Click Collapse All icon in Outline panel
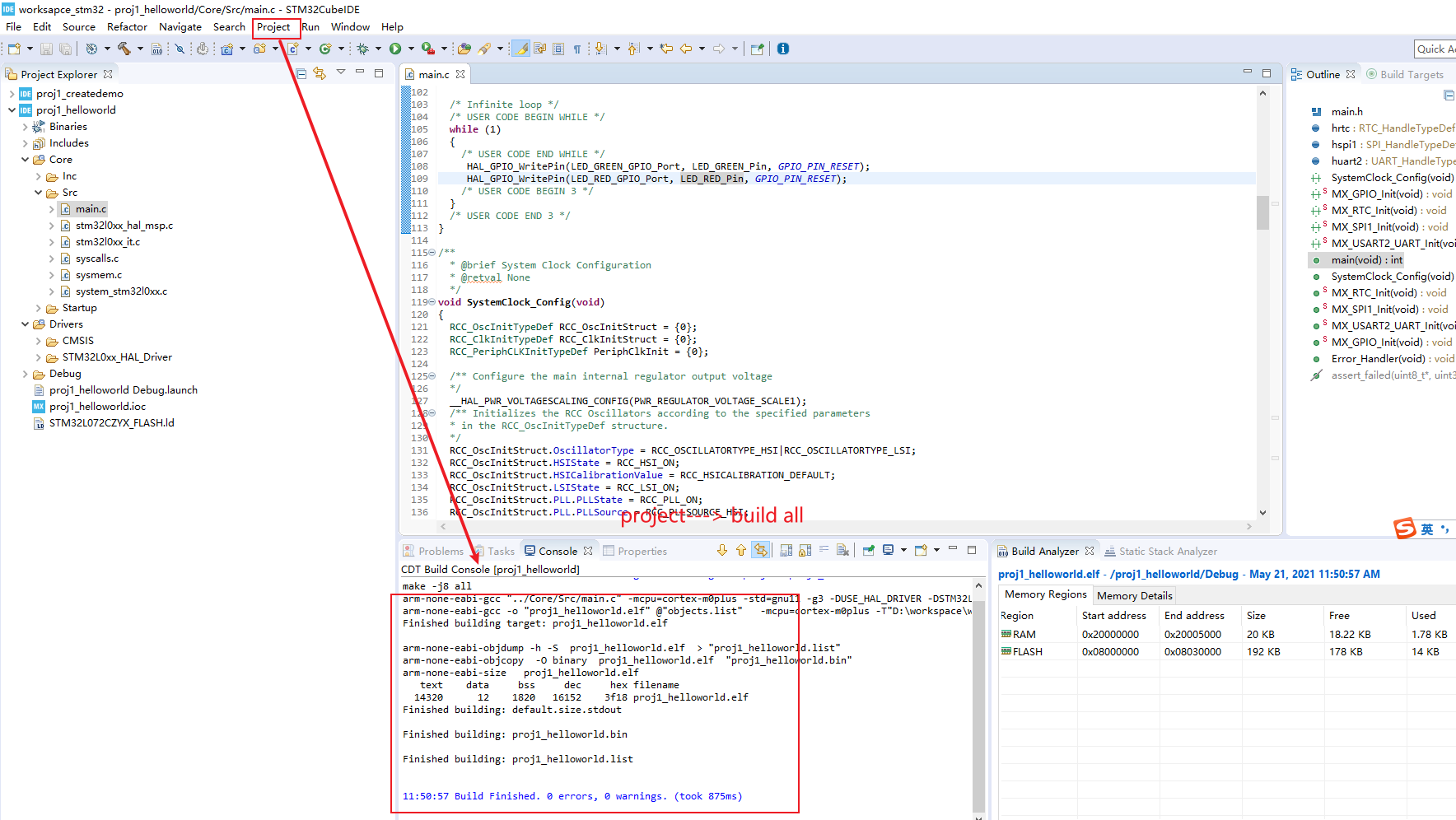1456x820 pixels. pyautogui.click(x=1449, y=96)
